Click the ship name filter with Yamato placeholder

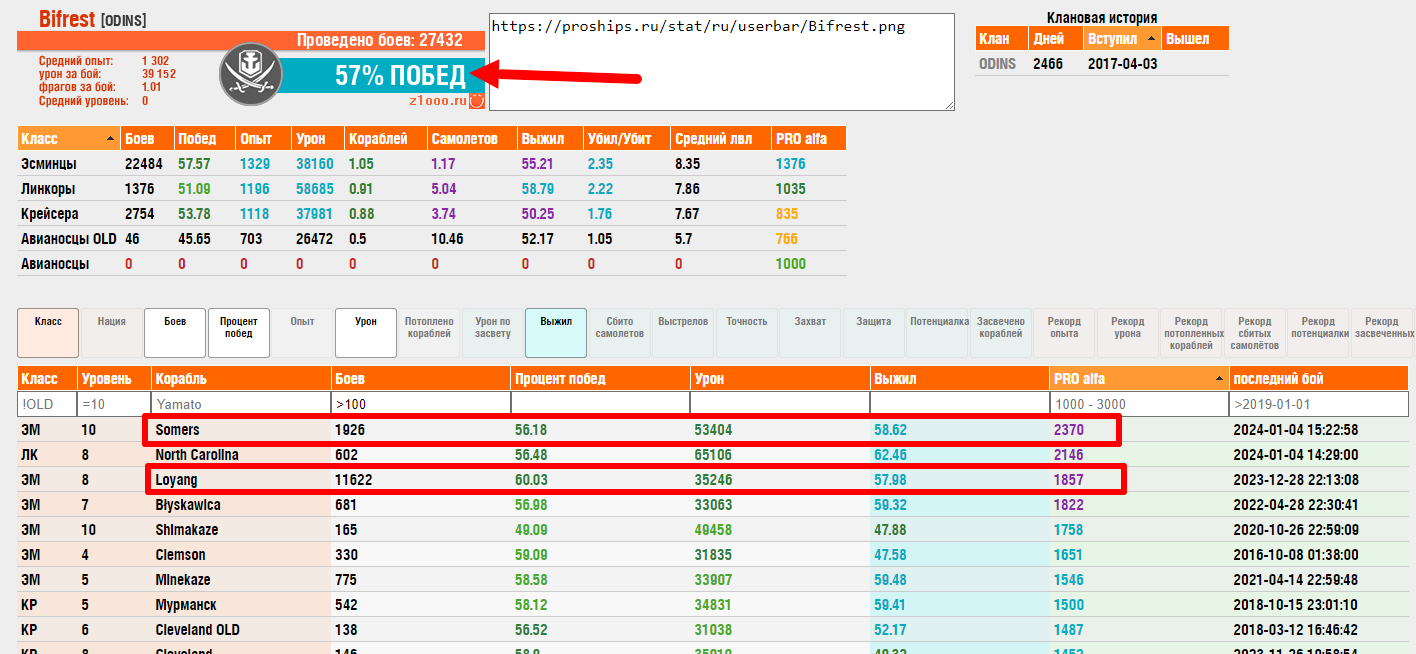click(x=241, y=404)
